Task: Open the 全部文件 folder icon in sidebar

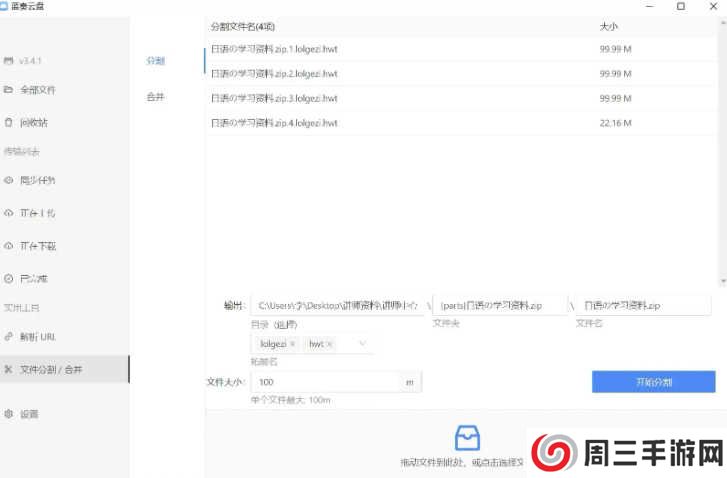Action: (x=9, y=90)
